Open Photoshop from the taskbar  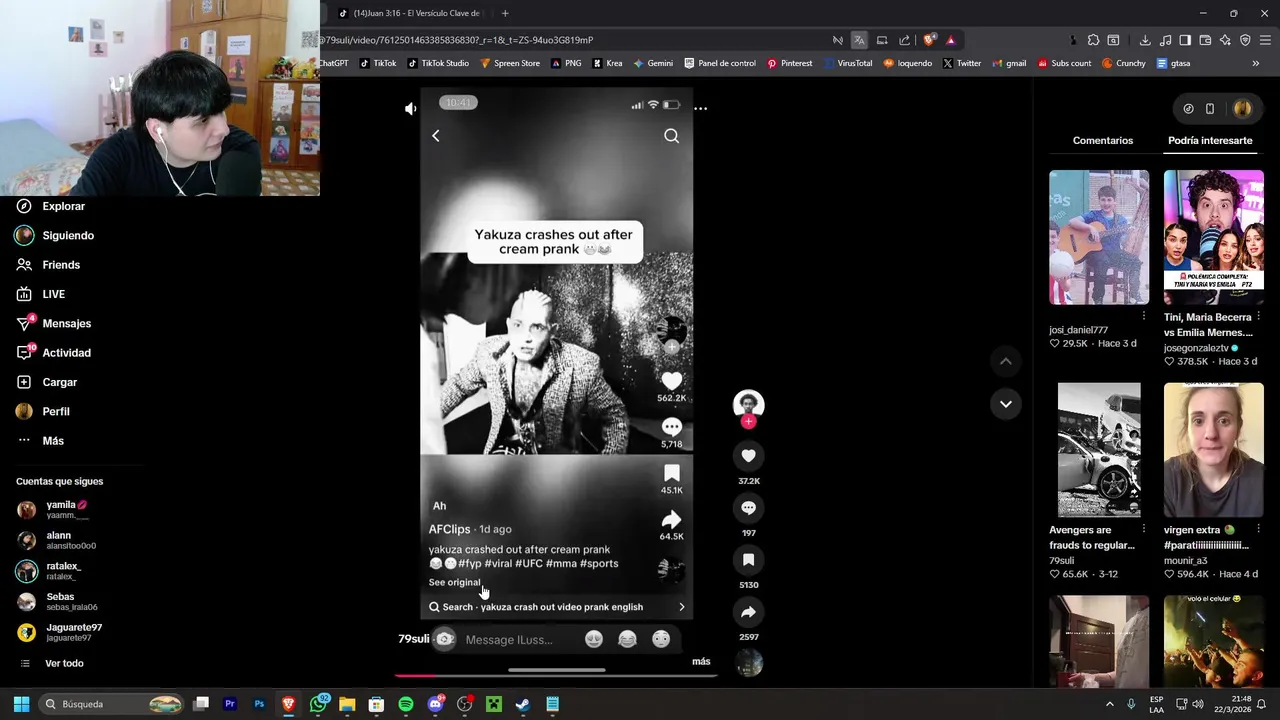click(259, 704)
